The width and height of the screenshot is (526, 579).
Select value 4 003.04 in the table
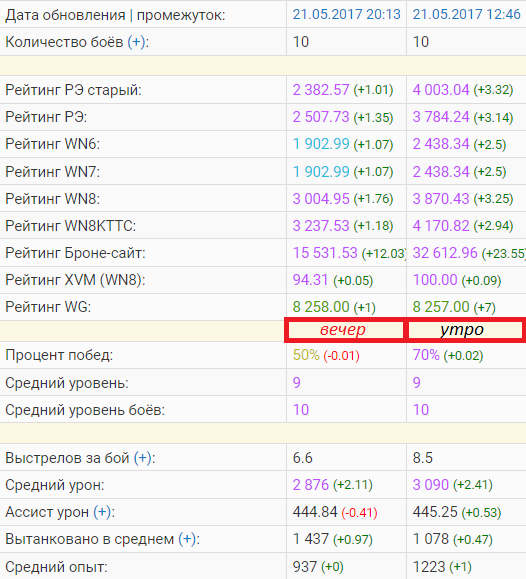[441, 90]
